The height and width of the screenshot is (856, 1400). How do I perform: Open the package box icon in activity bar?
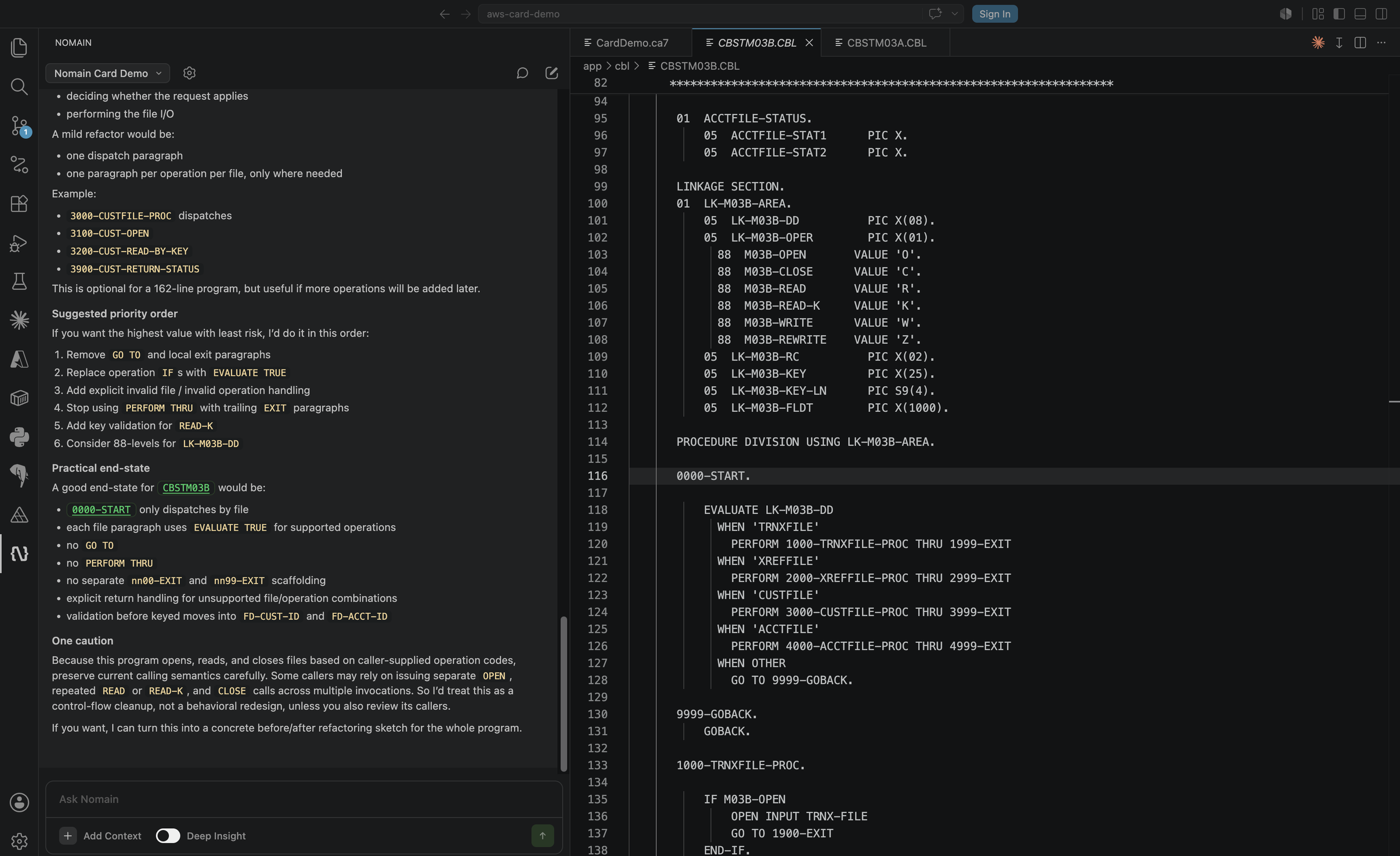click(19, 398)
